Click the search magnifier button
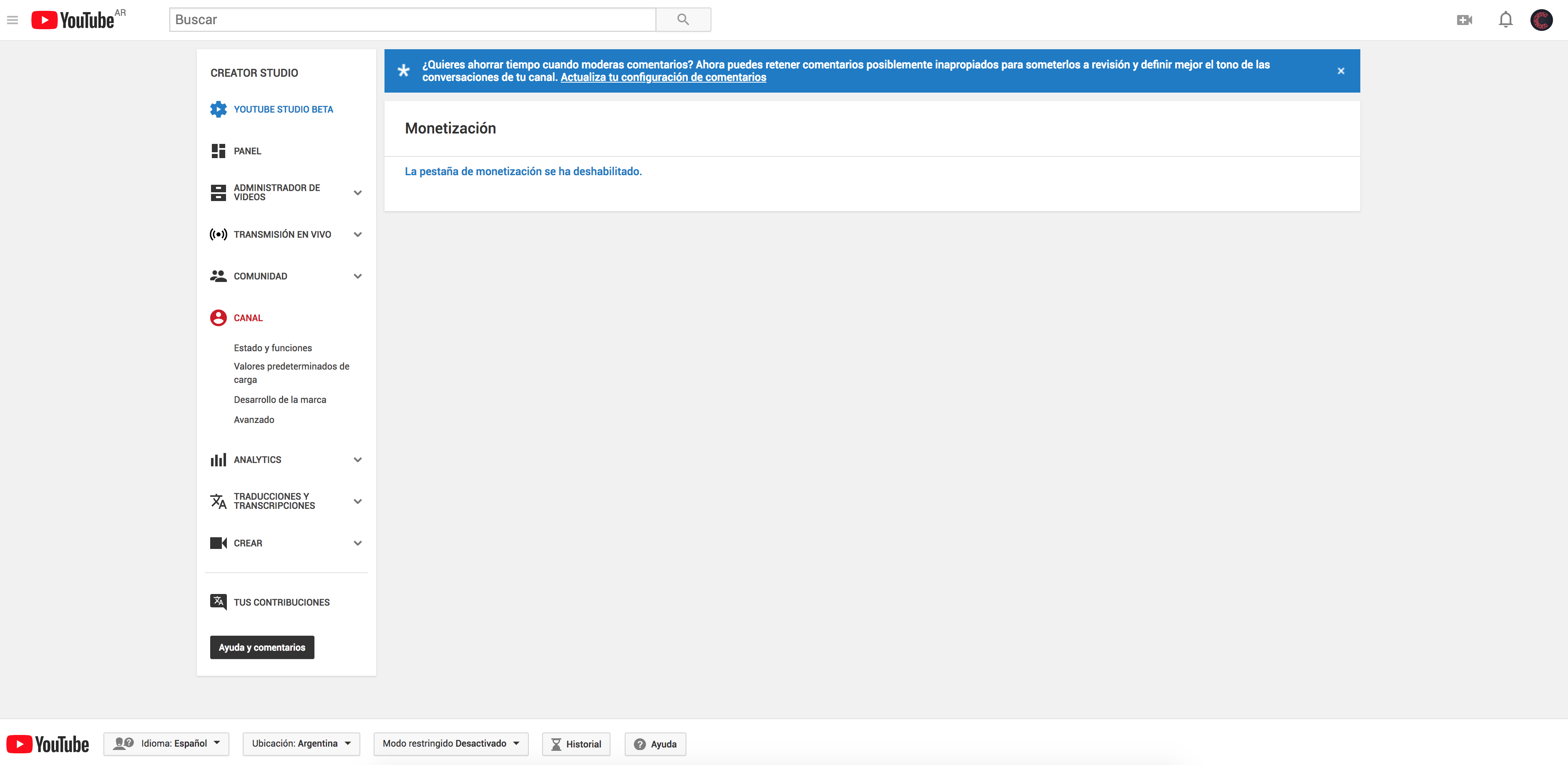 pyautogui.click(x=683, y=20)
